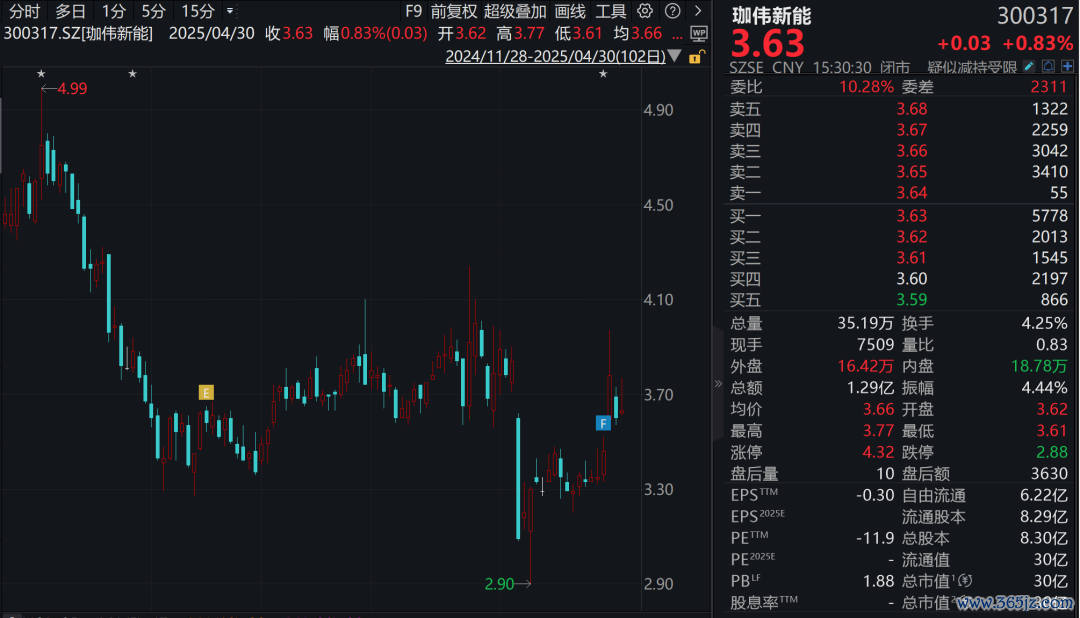
Task: Click the 2.90 low price label on chart
Action: point(499,584)
